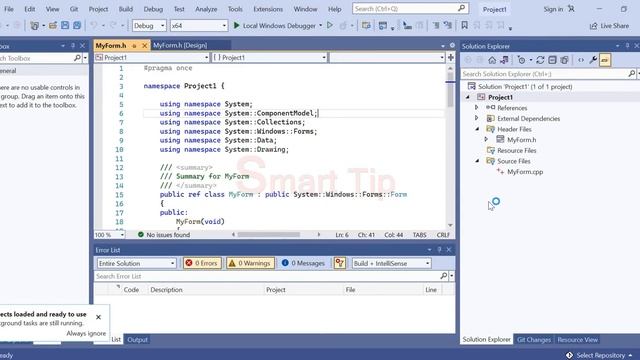Open the 100 % zoom dropdown

pos(109,235)
